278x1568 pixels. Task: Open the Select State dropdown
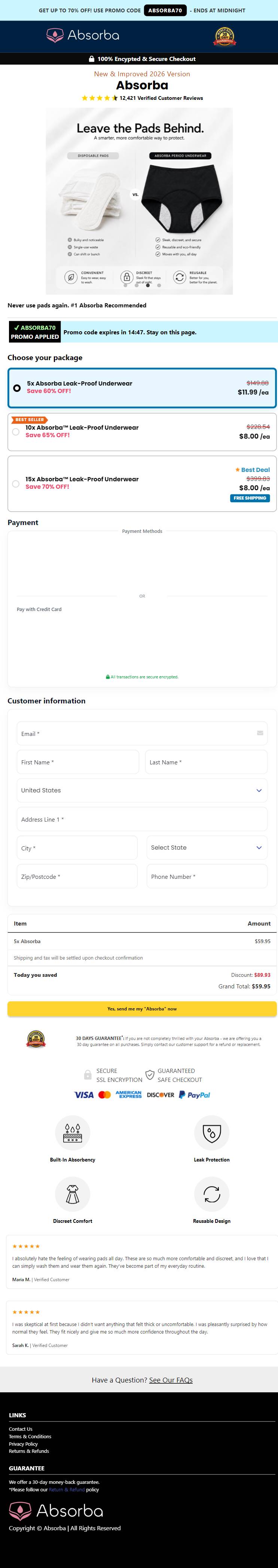pos(207,847)
